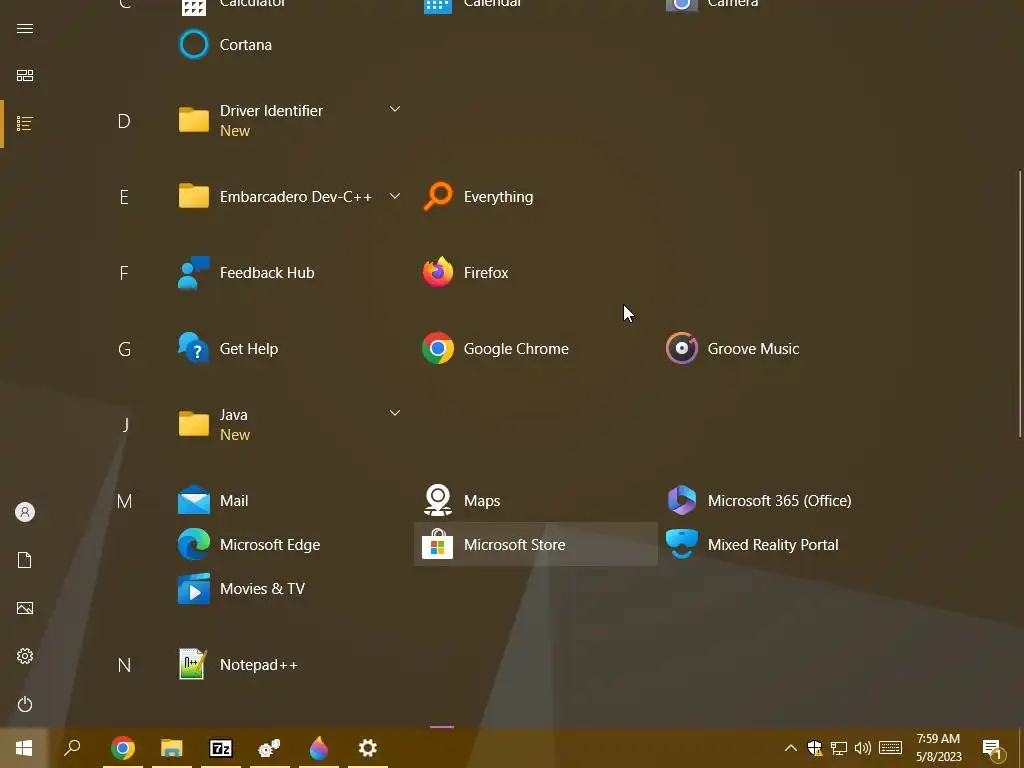
Task: Open the Everything search app
Action: click(x=536, y=197)
